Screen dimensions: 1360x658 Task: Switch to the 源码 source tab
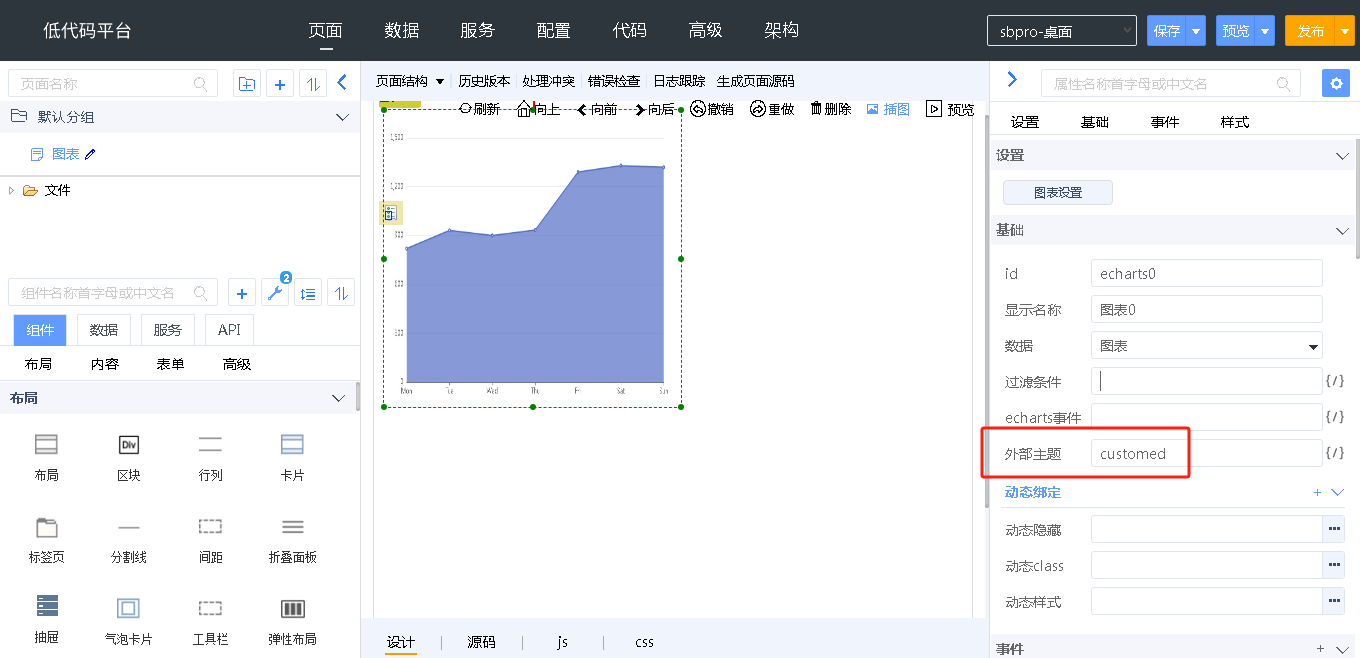pos(481,642)
